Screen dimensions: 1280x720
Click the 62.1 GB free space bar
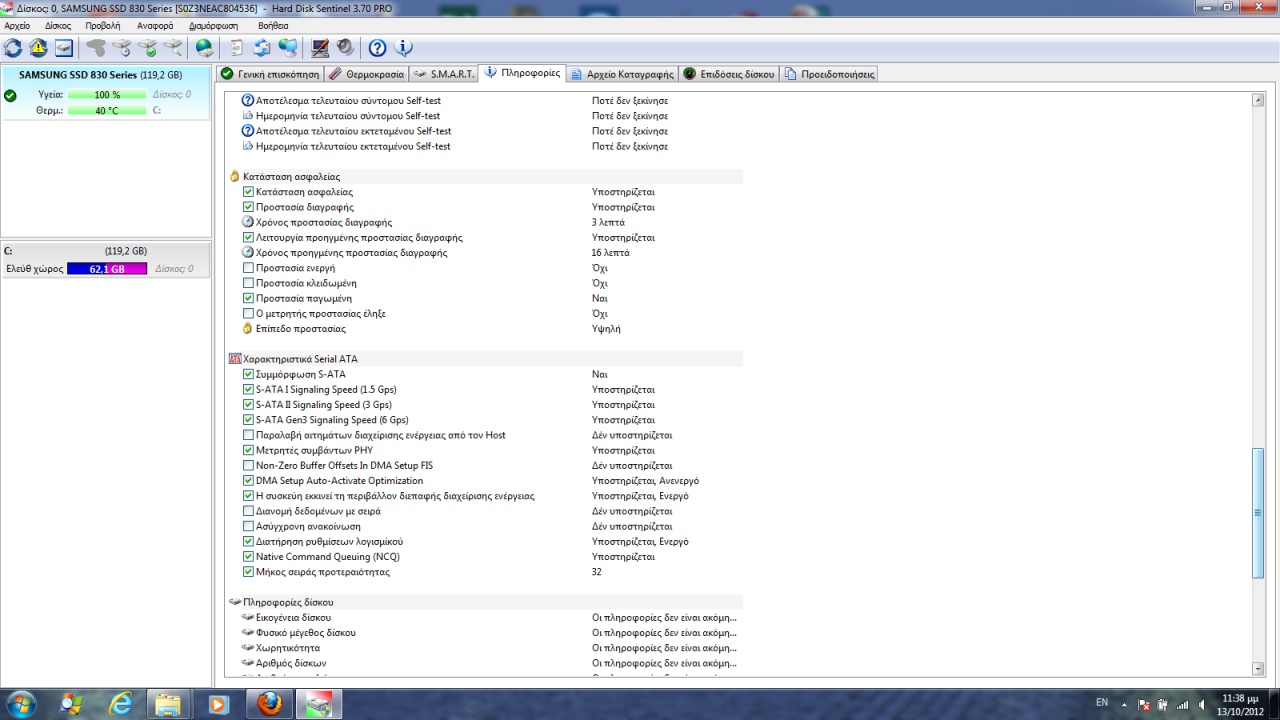point(107,269)
